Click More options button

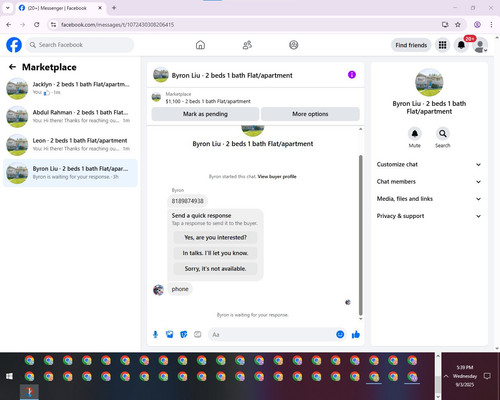click(310, 114)
